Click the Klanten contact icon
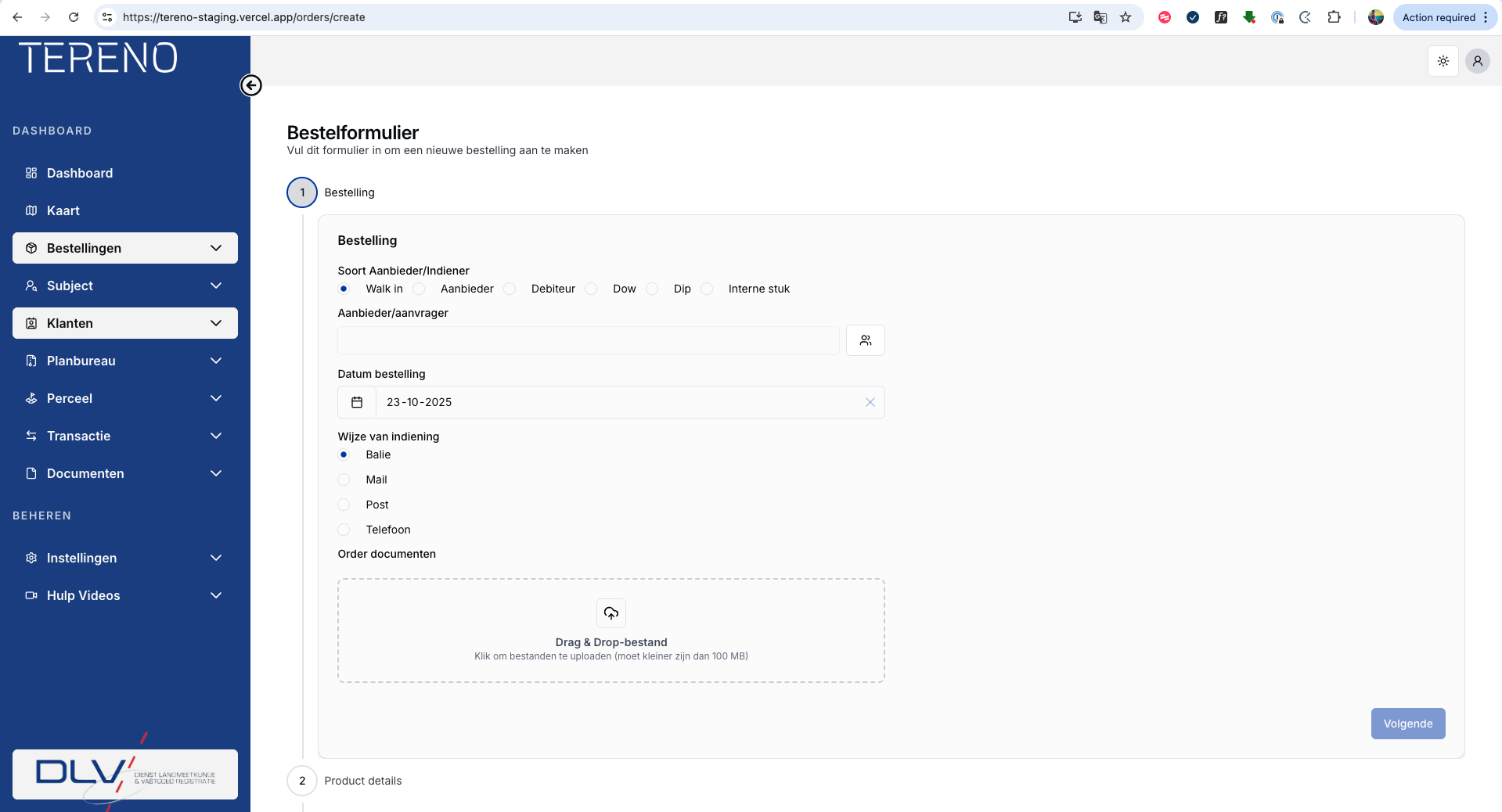This screenshot has width=1502, height=812. (x=31, y=323)
